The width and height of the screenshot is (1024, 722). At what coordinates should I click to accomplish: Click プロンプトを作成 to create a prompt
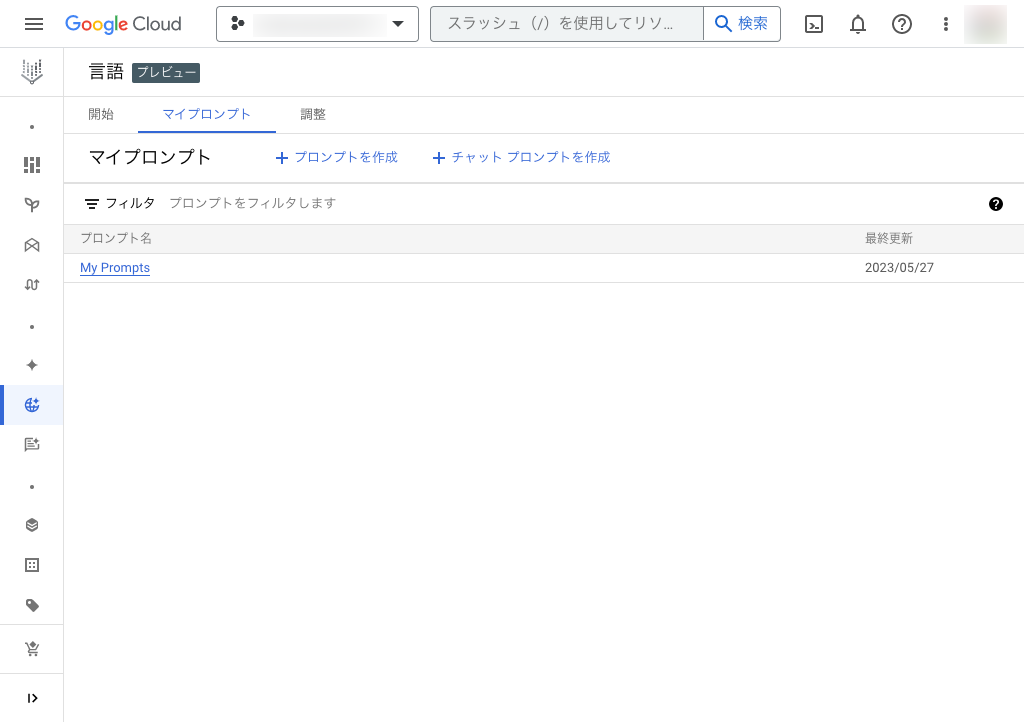click(x=336, y=157)
